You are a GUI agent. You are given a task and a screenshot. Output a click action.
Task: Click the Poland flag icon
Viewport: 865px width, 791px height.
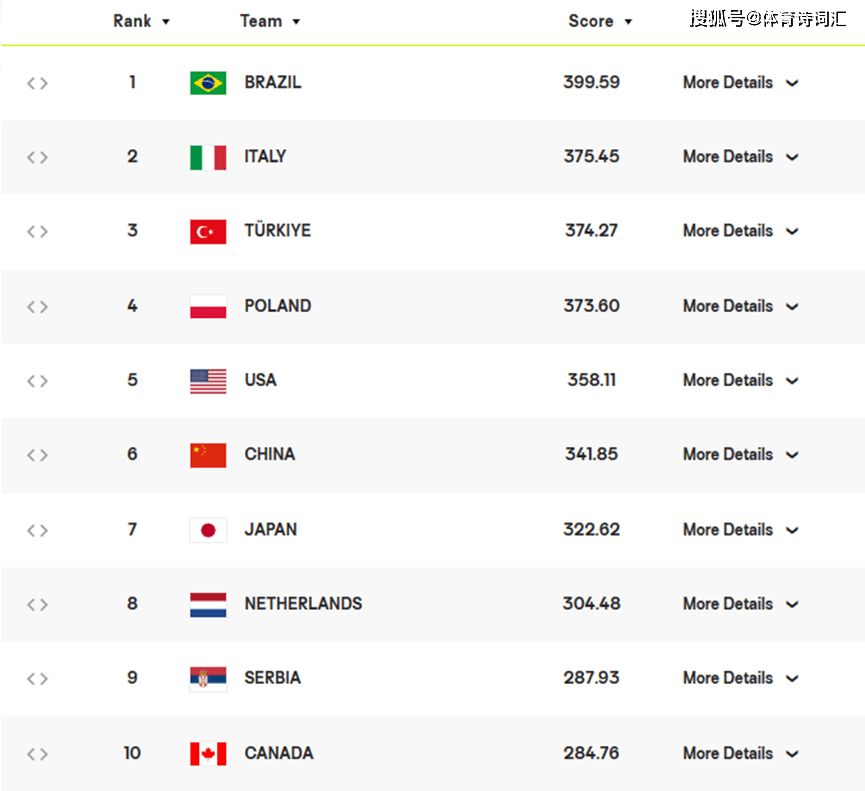coord(208,306)
